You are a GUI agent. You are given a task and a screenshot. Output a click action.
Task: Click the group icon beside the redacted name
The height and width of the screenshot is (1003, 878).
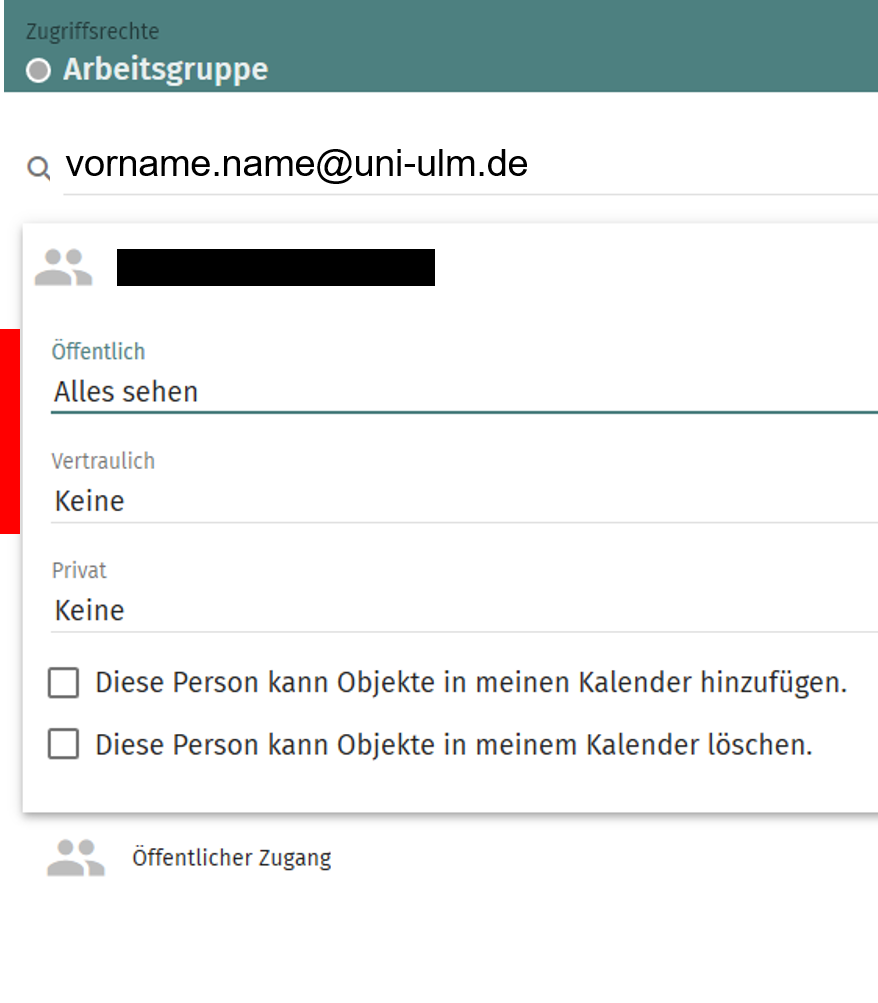click(63, 268)
